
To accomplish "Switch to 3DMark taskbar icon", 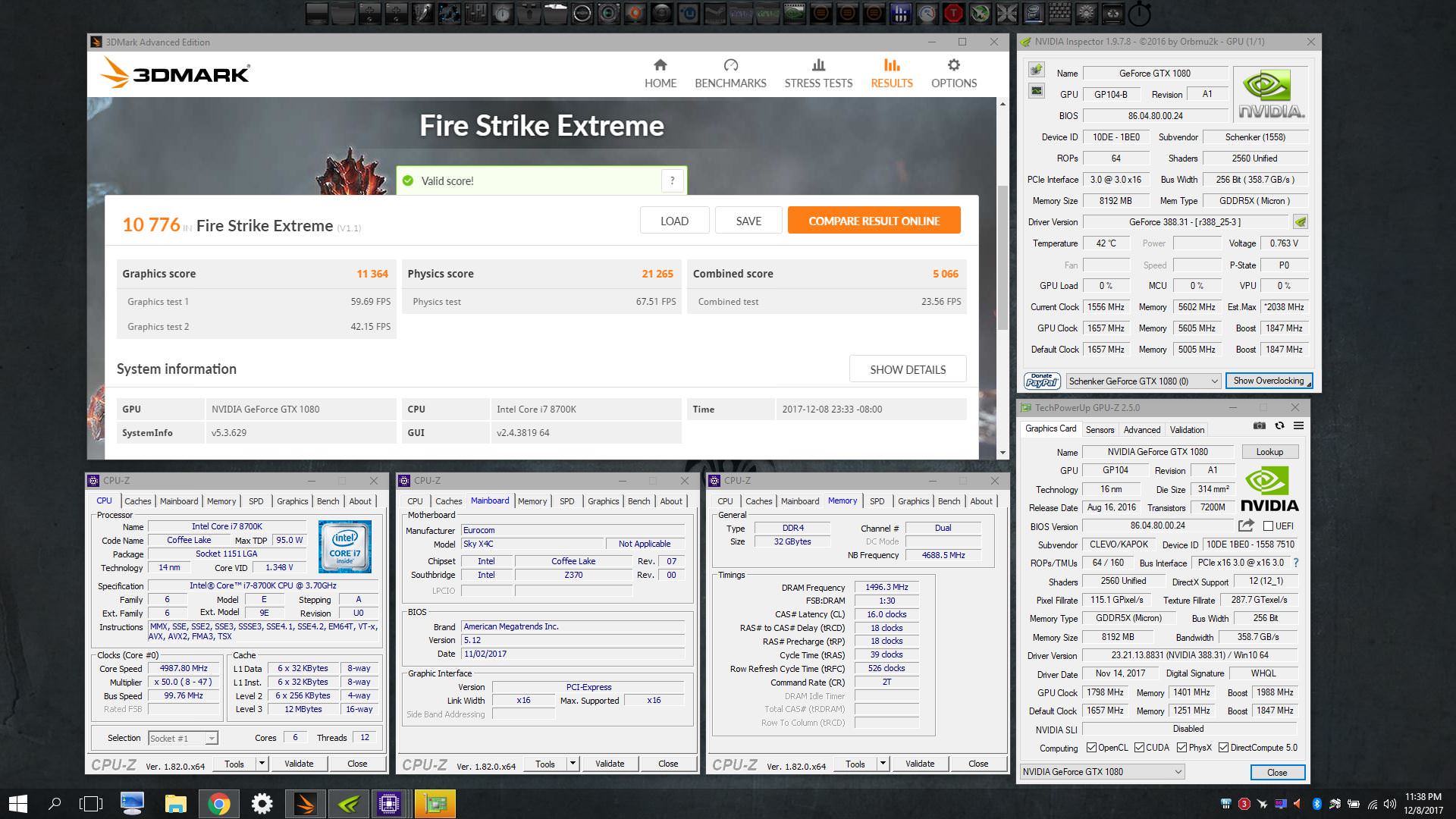I will (x=306, y=804).
